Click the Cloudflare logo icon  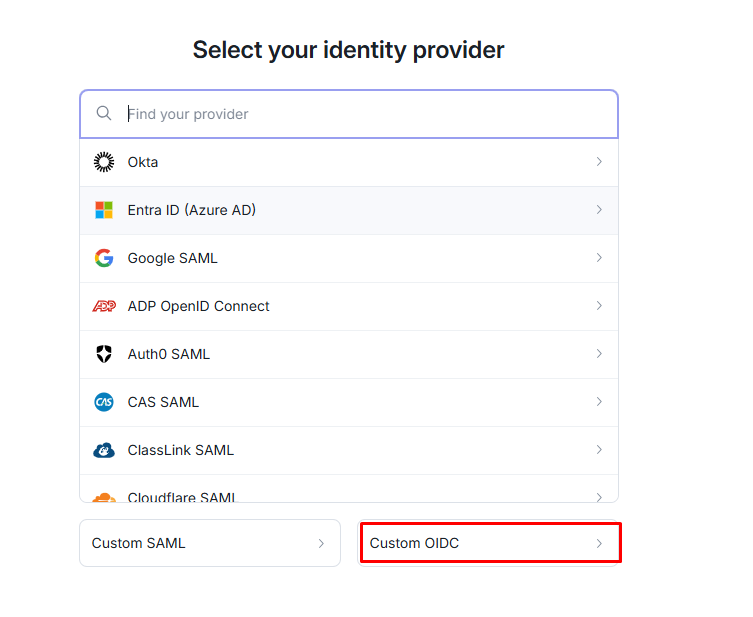[104, 496]
